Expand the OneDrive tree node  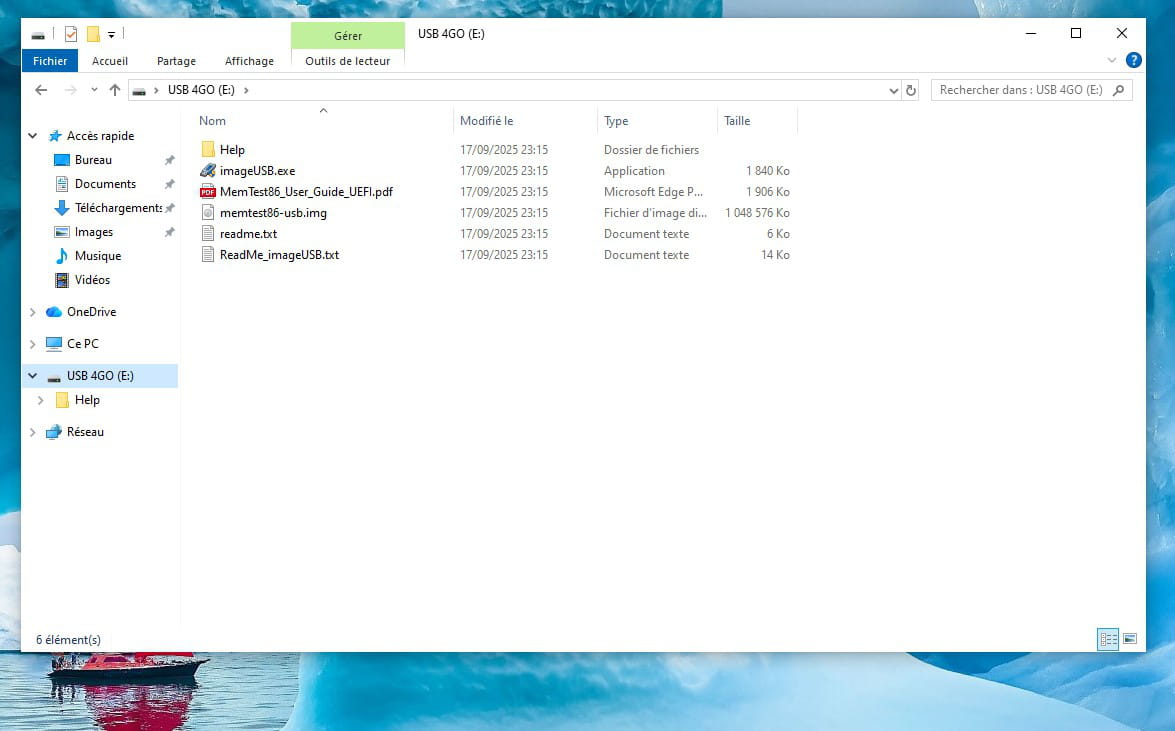coord(33,312)
